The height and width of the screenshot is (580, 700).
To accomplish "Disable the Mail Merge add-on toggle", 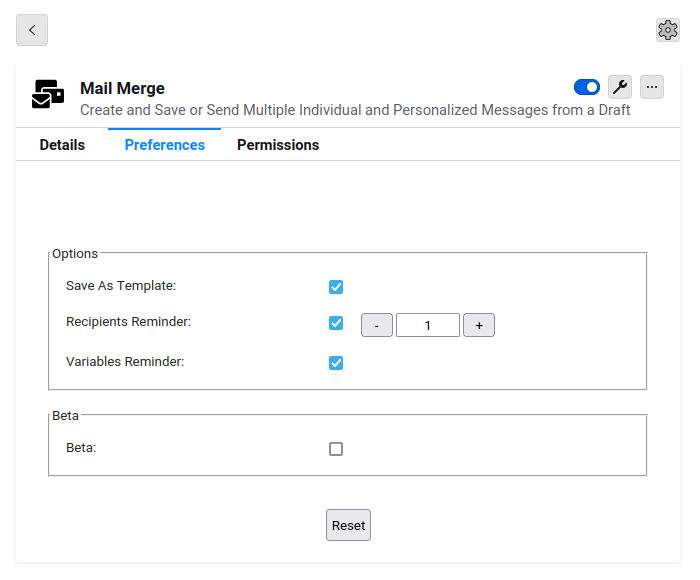I will click(x=587, y=87).
